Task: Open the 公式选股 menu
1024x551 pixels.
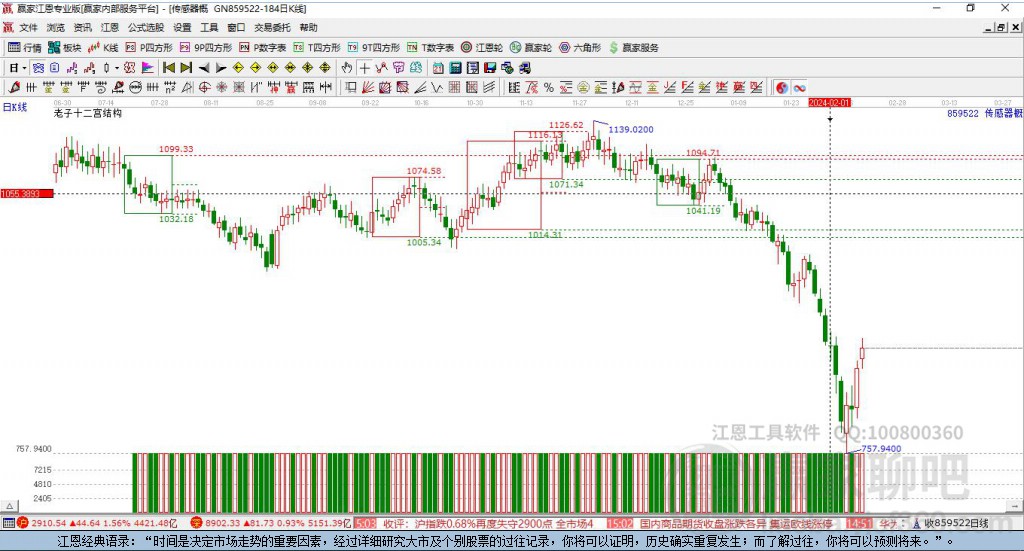Action: 145,28
